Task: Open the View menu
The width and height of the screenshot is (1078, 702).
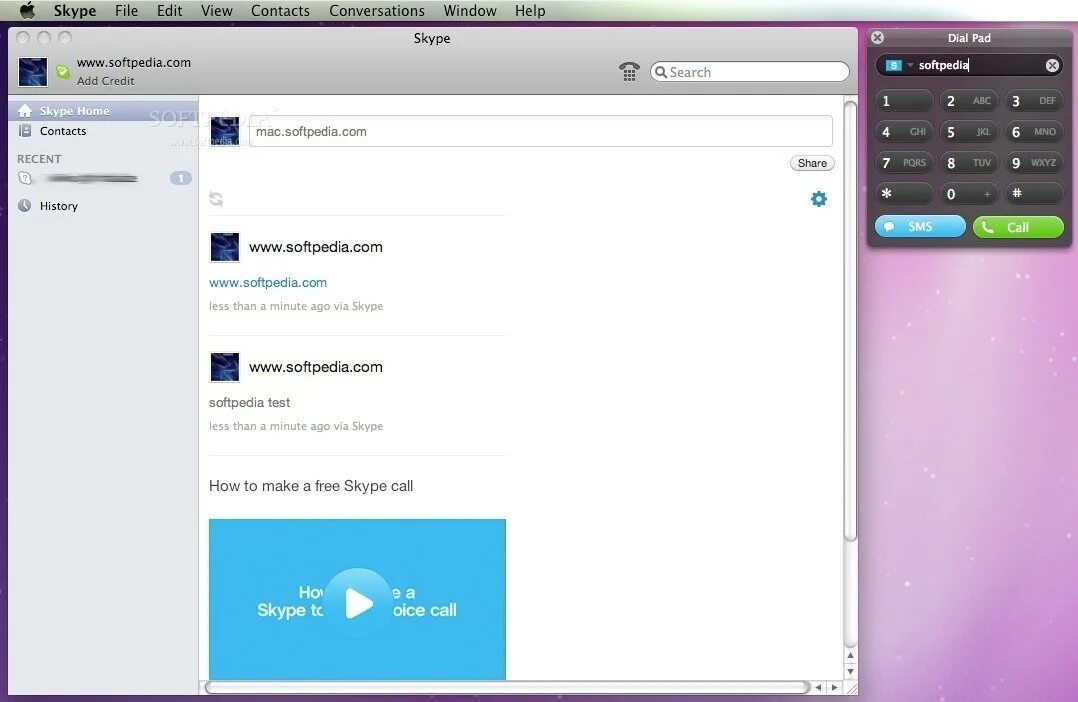Action: (217, 10)
